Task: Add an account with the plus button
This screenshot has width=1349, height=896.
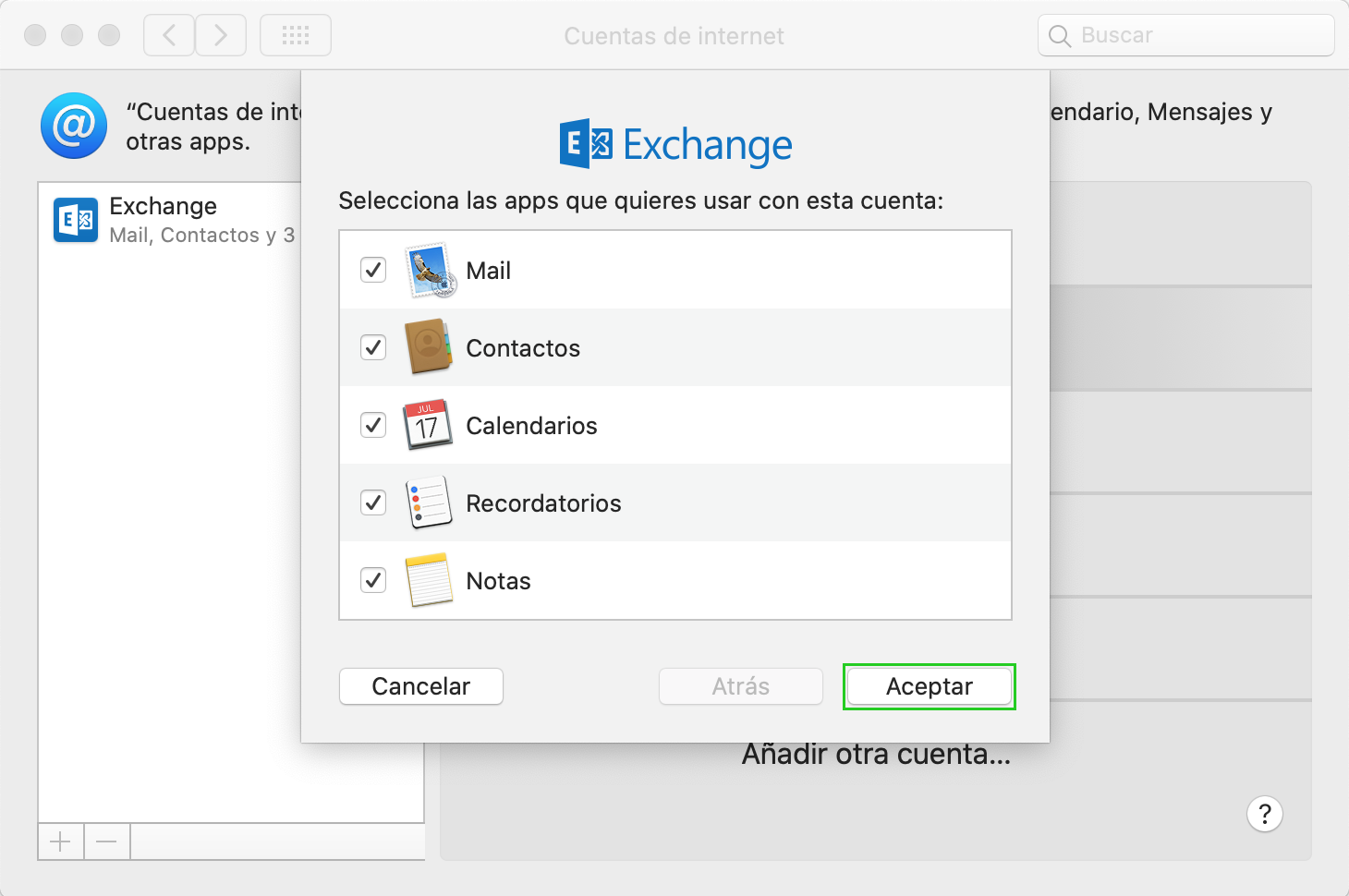Action: [x=61, y=842]
